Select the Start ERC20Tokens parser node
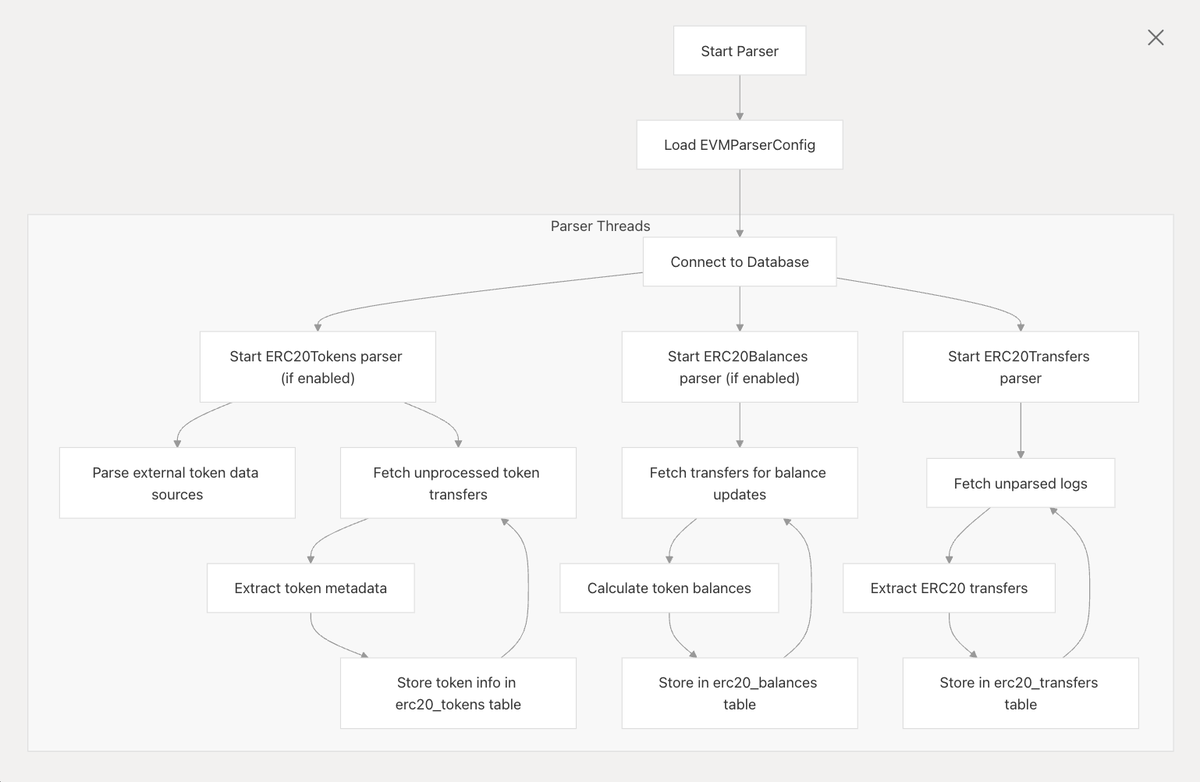 [318, 367]
